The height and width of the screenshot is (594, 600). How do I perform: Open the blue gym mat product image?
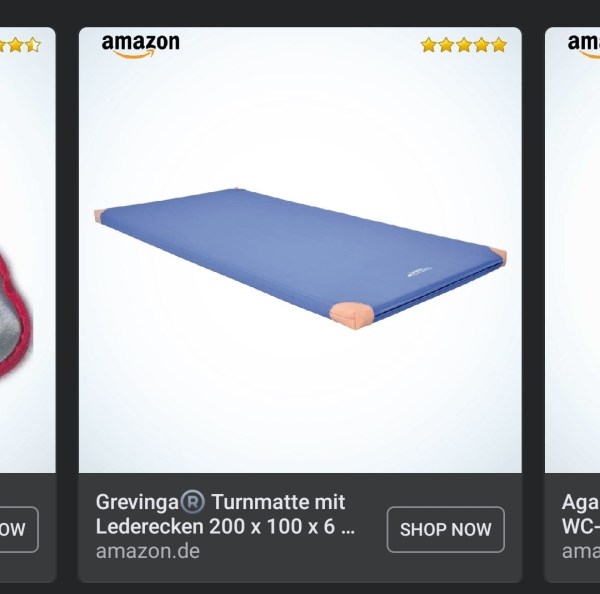300,258
